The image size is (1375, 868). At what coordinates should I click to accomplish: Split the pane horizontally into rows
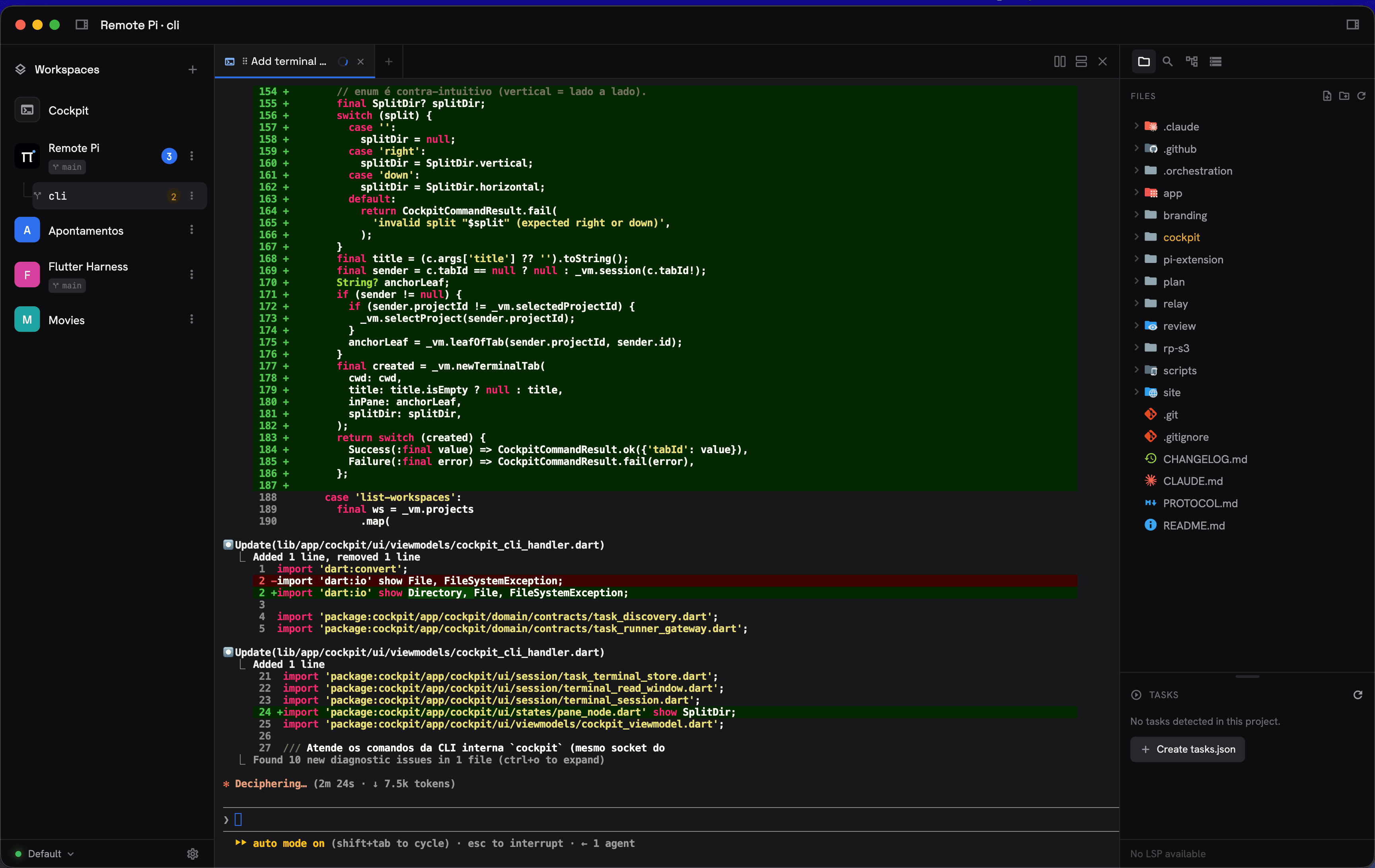click(x=1081, y=61)
